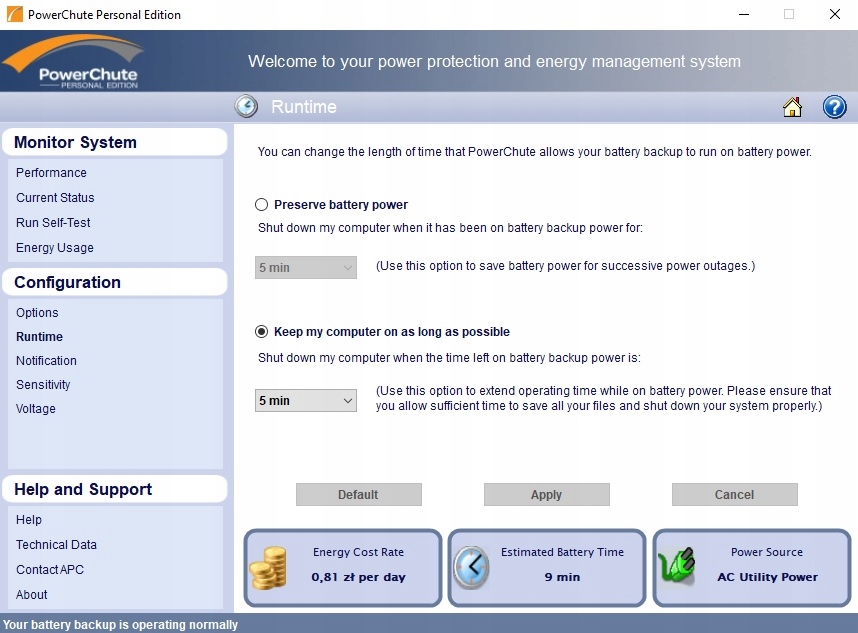The width and height of the screenshot is (858, 633).
Task: Open the 5 min dropdown under Keep computer on
Action: [x=306, y=400]
